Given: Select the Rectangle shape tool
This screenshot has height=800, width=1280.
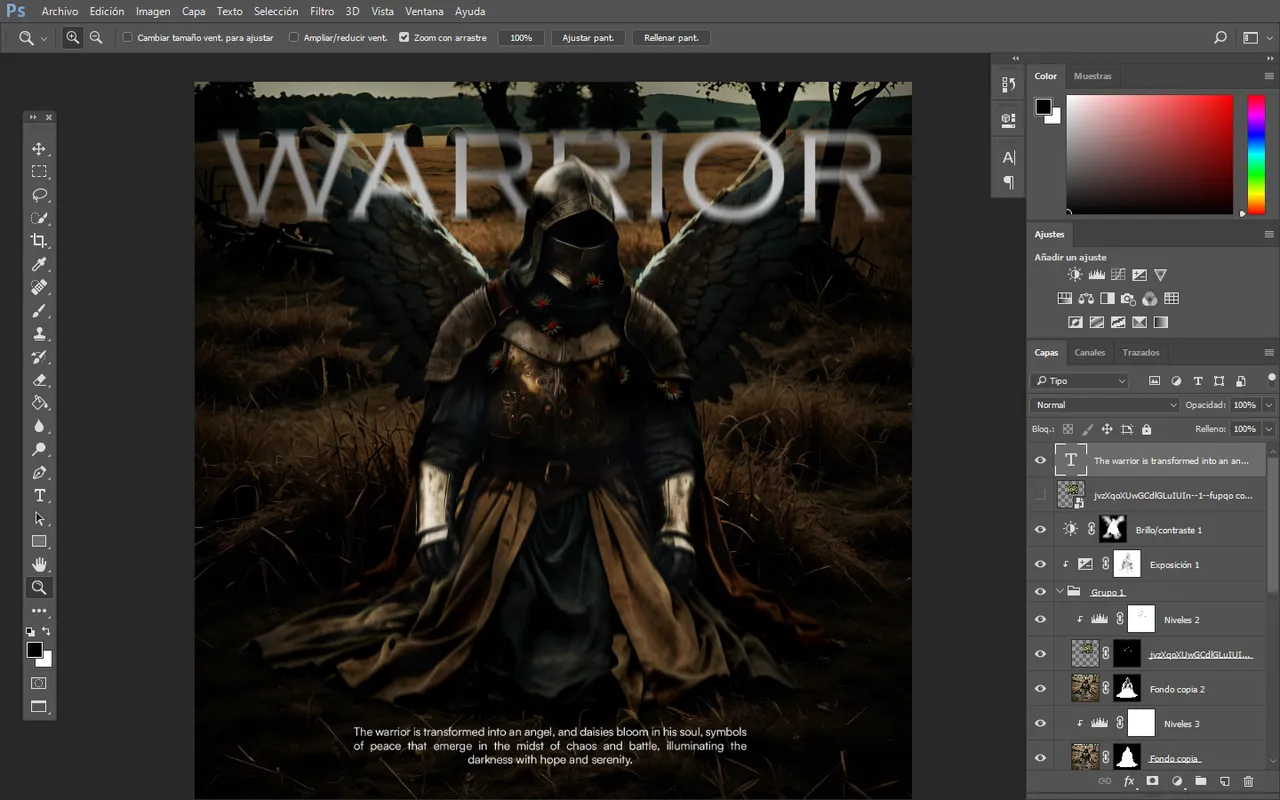Looking at the screenshot, I should (39, 541).
